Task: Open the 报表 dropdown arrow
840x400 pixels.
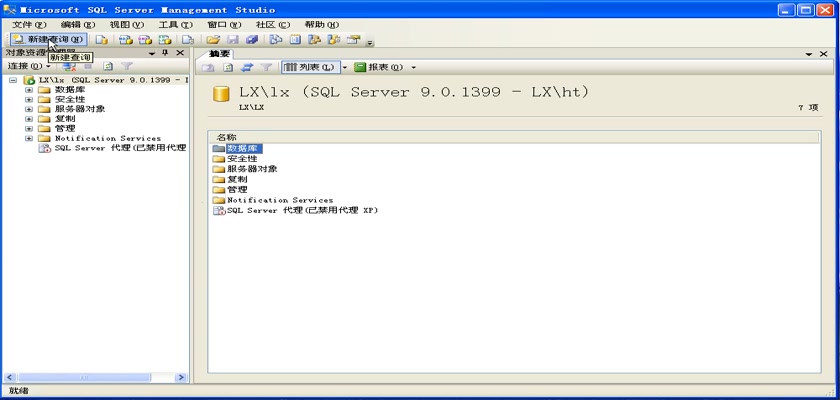Action: click(x=414, y=67)
